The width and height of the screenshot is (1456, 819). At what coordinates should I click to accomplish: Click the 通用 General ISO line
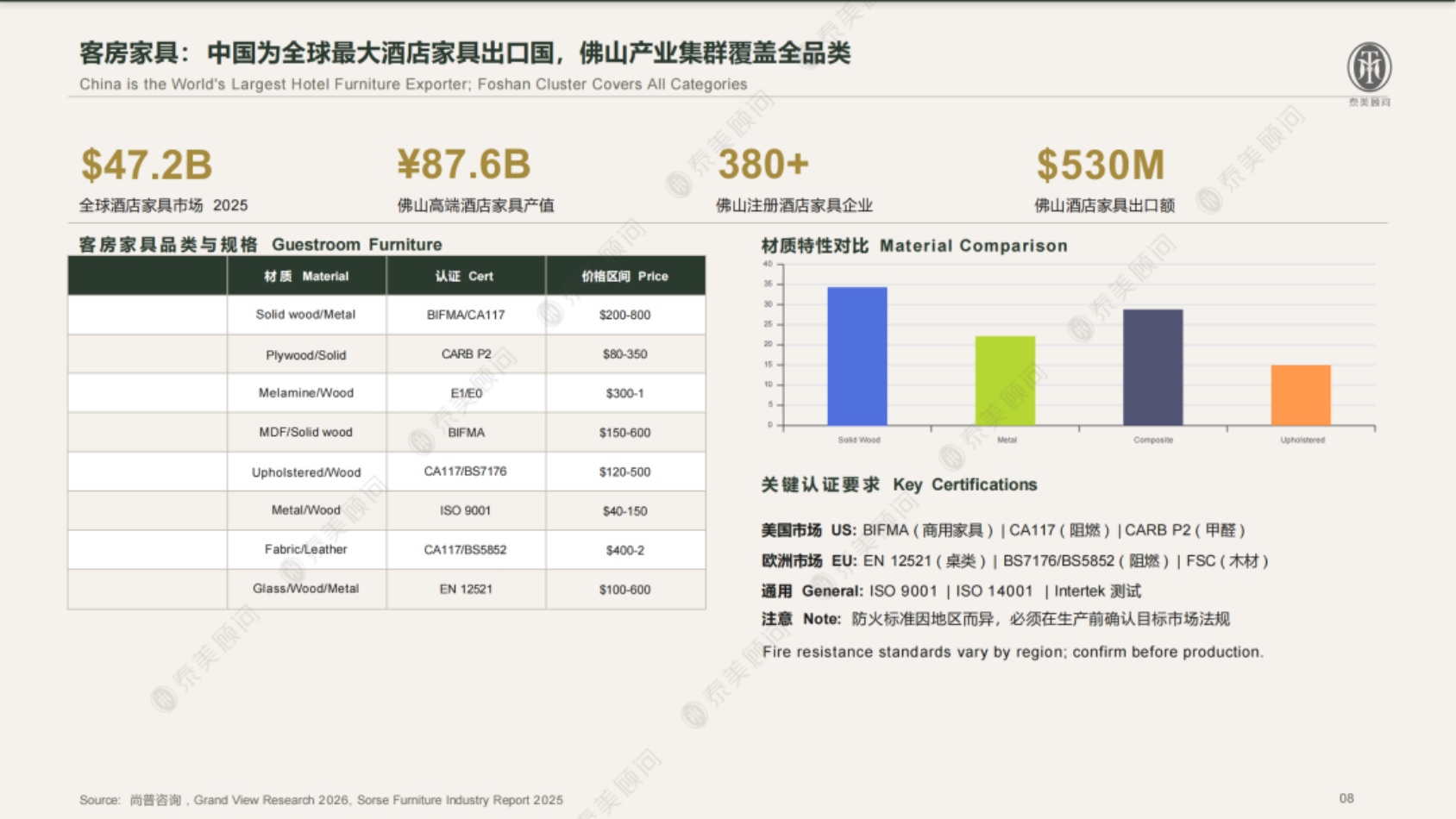coord(951,591)
